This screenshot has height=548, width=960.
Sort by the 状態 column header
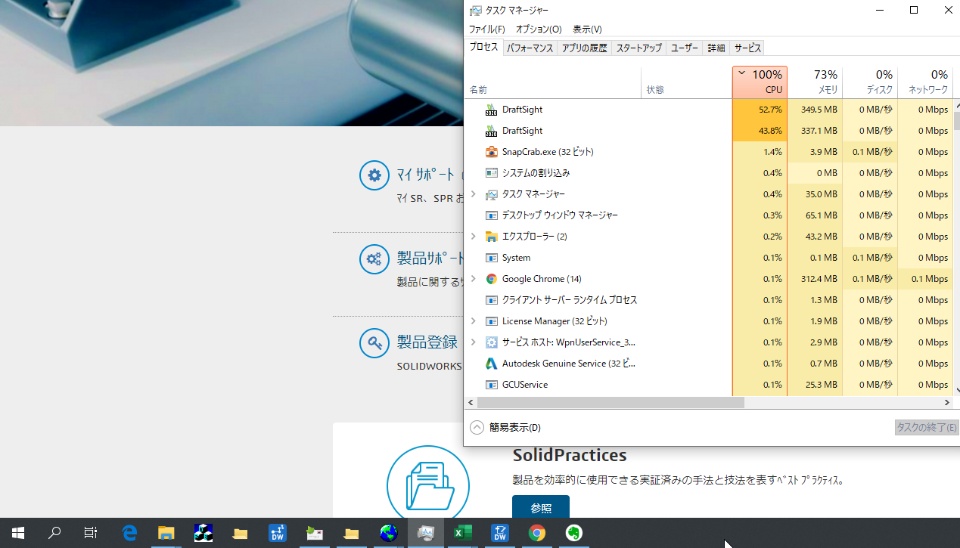tap(686, 82)
